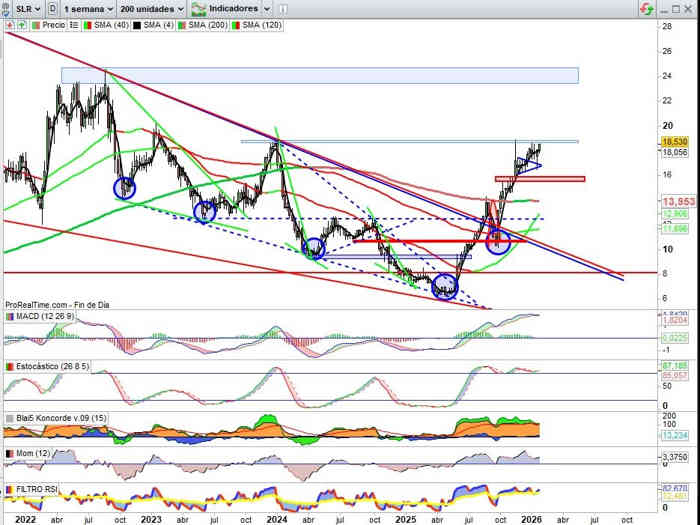
Task: Click the Blai5 Koncorde indicator icon
Action: tap(9, 418)
